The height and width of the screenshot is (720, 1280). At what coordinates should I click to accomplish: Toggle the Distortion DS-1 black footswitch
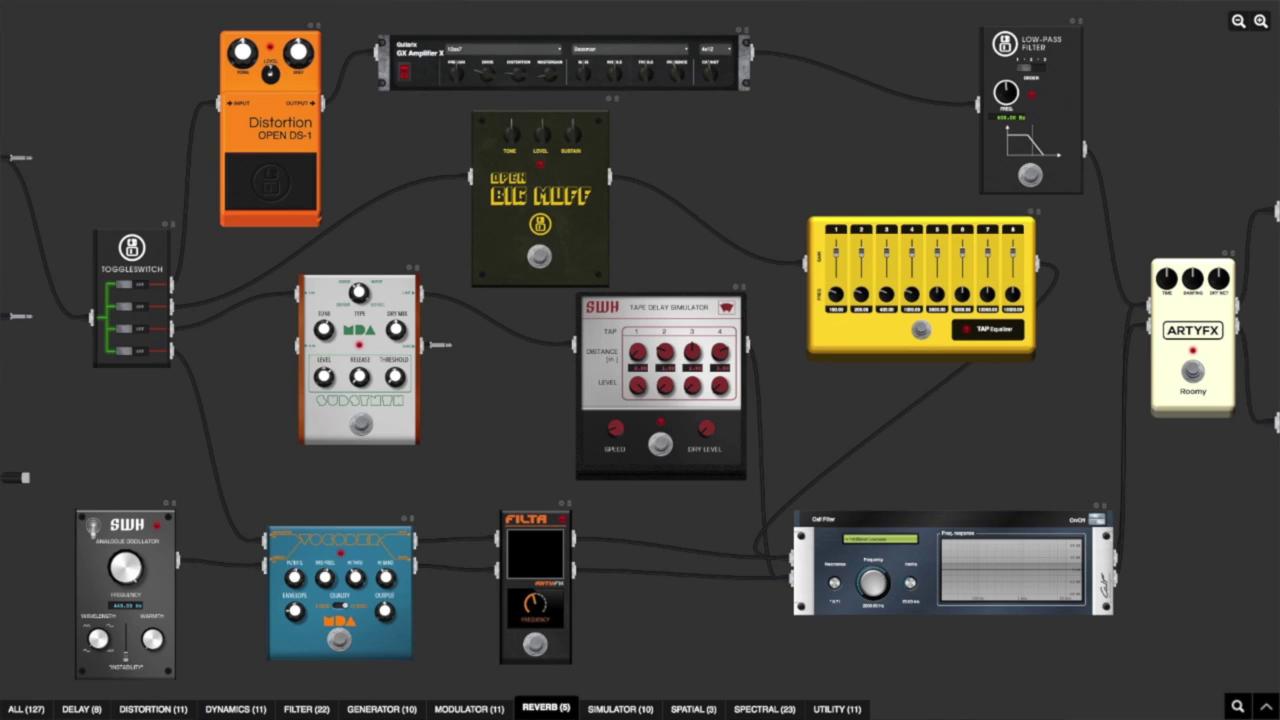(270, 181)
